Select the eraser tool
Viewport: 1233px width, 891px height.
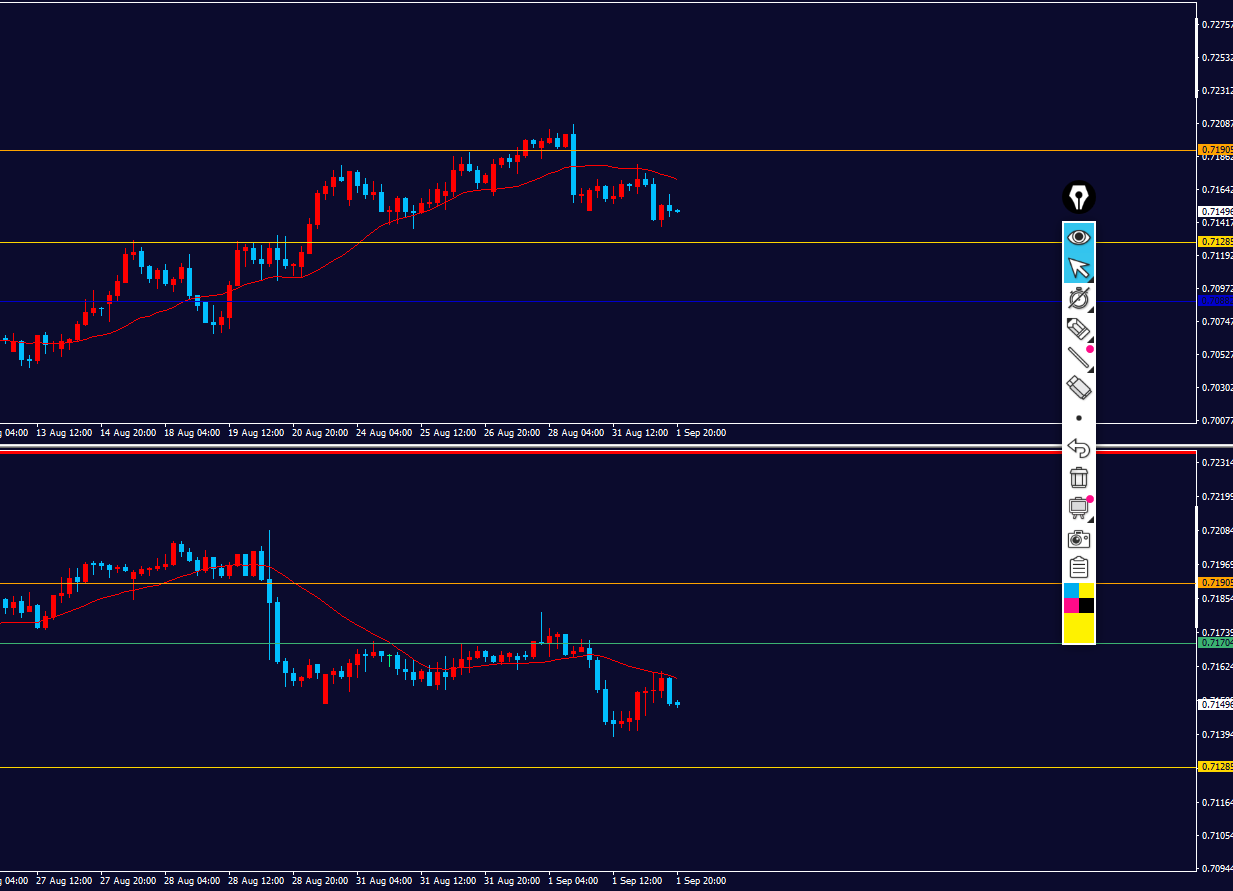point(1078,387)
